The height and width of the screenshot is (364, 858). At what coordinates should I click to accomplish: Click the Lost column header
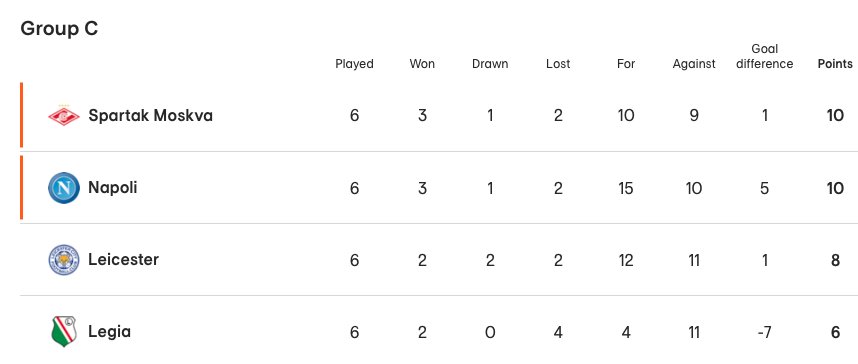558,64
